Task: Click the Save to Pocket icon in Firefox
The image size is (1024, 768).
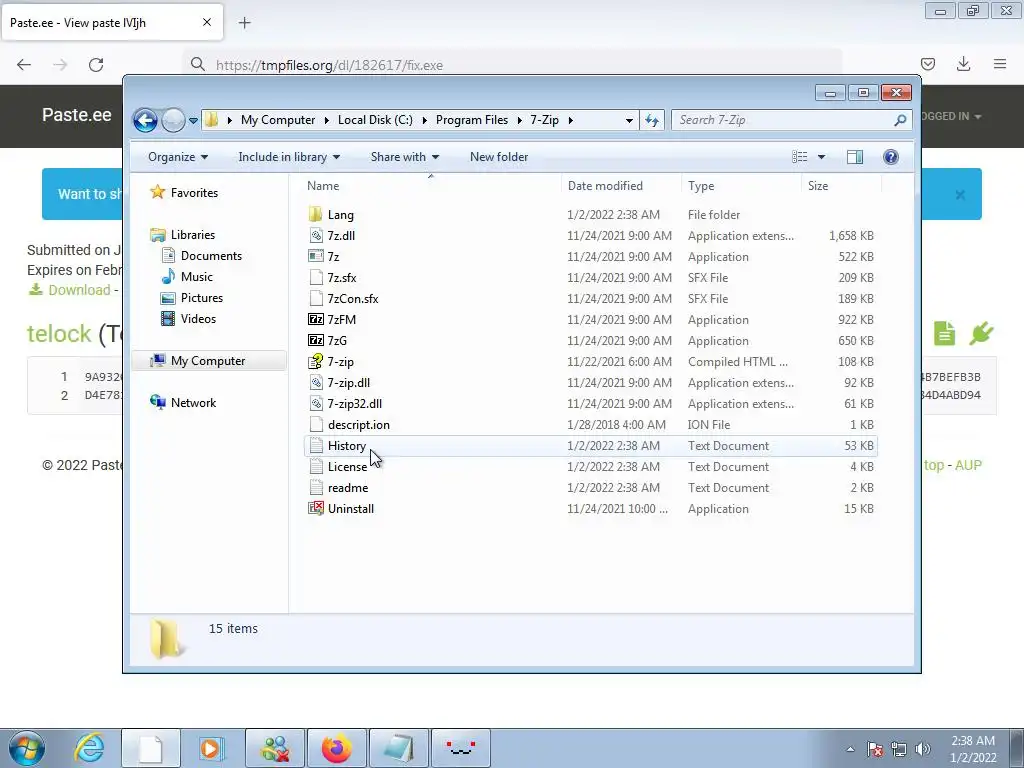Action: tap(927, 64)
